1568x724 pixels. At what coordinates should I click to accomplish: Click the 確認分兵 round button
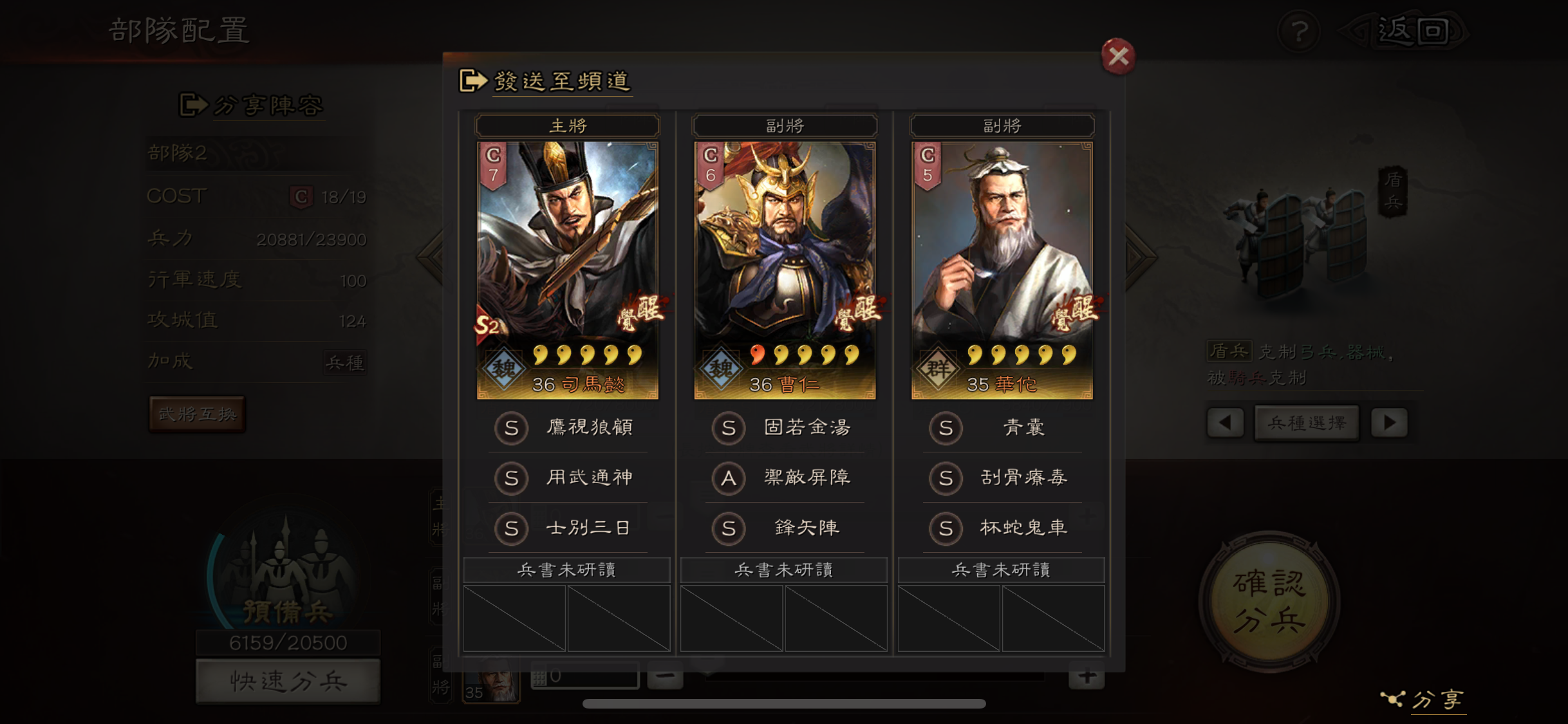pos(1269,602)
